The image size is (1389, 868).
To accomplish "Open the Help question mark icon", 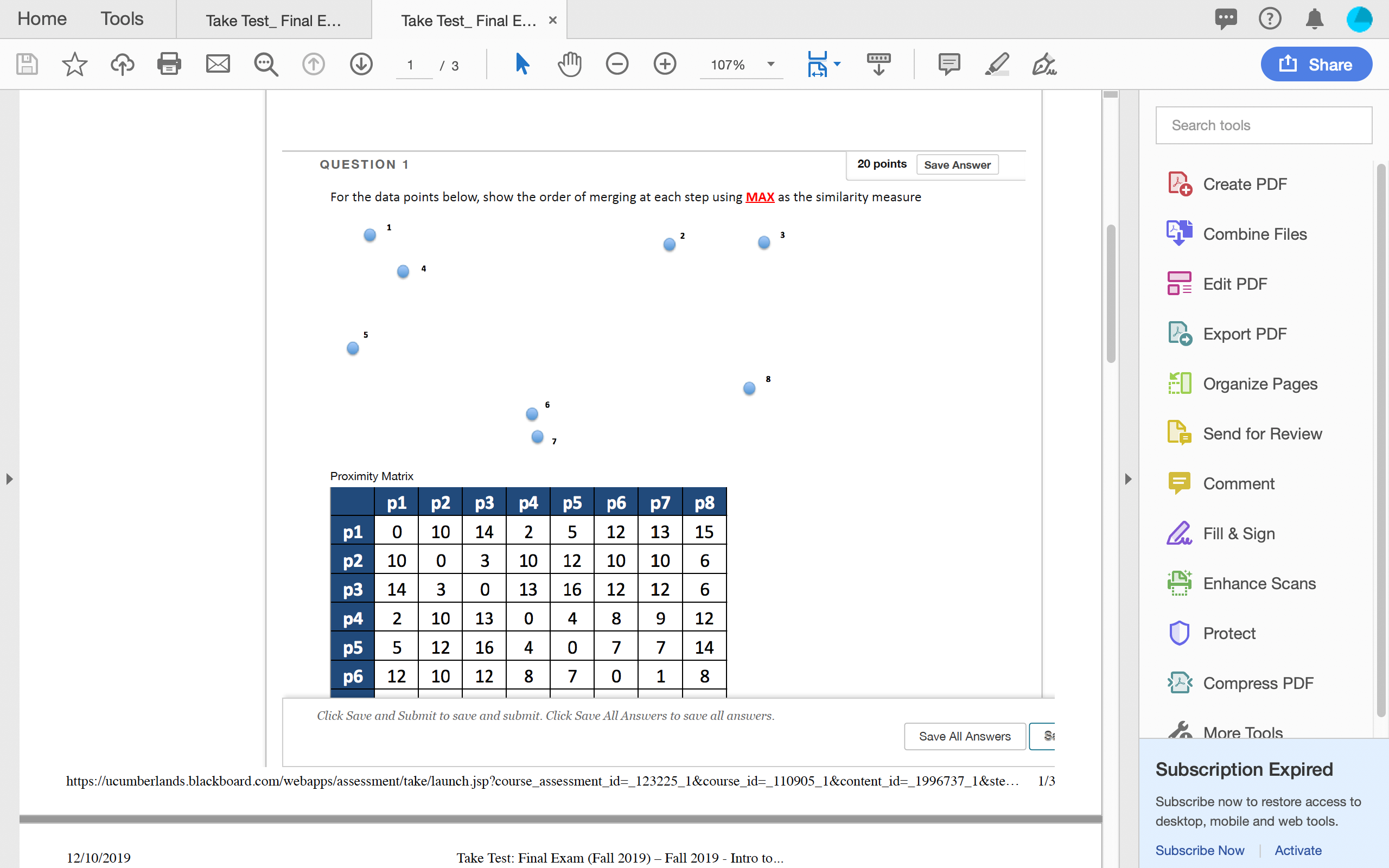I will tap(1270, 19).
